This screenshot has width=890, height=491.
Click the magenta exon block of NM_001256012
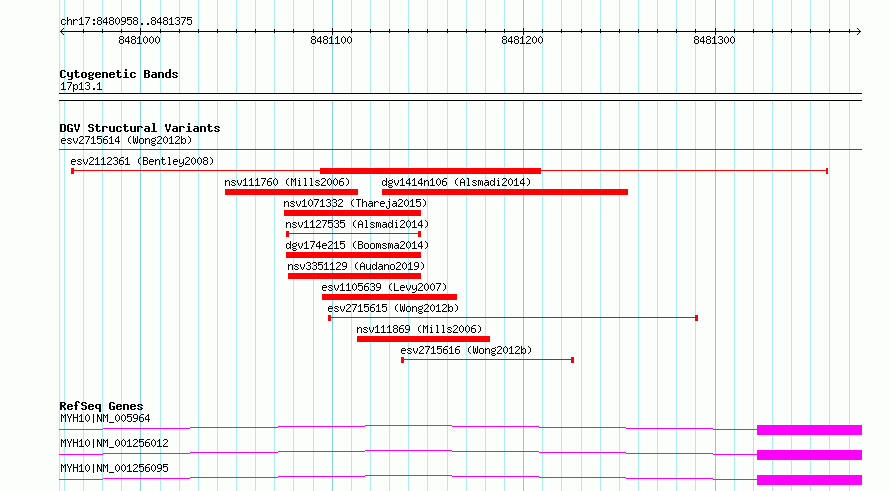[809, 455]
